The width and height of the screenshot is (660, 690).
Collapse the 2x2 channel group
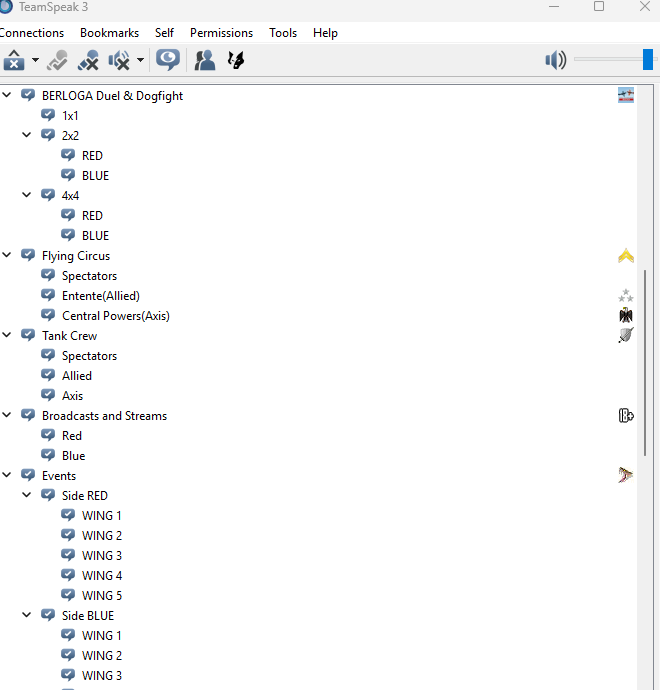tap(27, 135)
